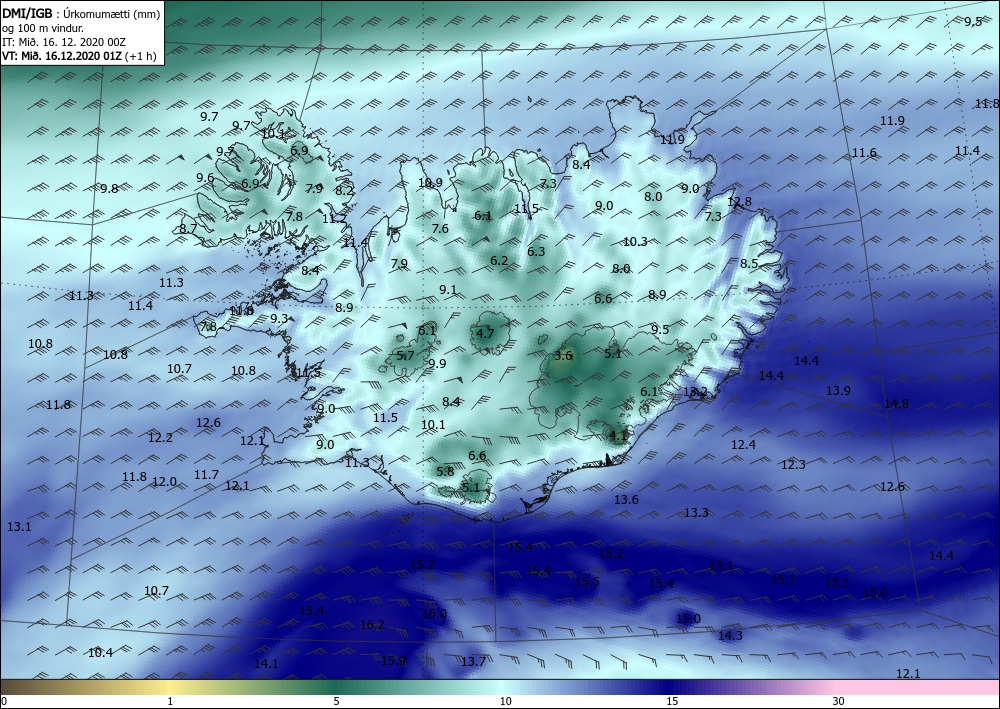The image size is (1000, 709).
Task: Click the 12.8 value on the northeast coast
Action: [740, 201]
